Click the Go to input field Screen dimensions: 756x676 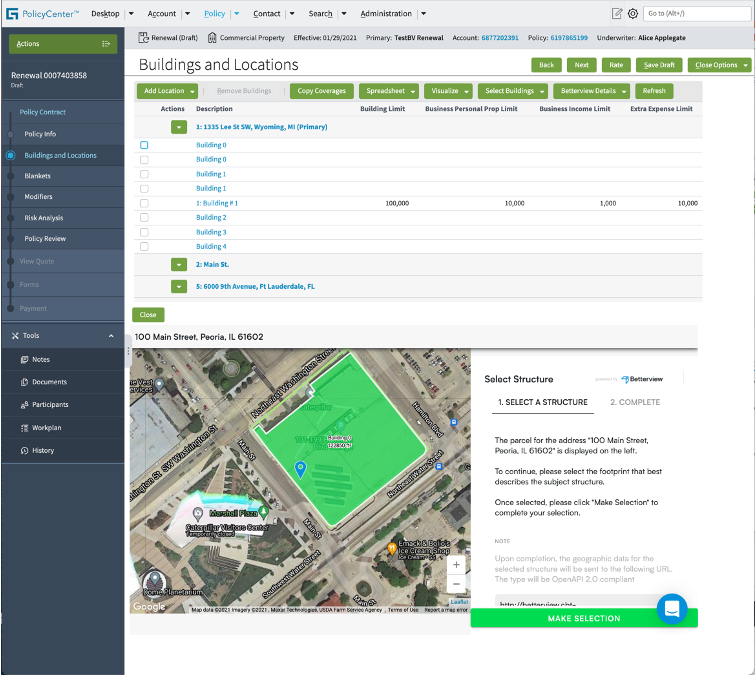[697, 14]
